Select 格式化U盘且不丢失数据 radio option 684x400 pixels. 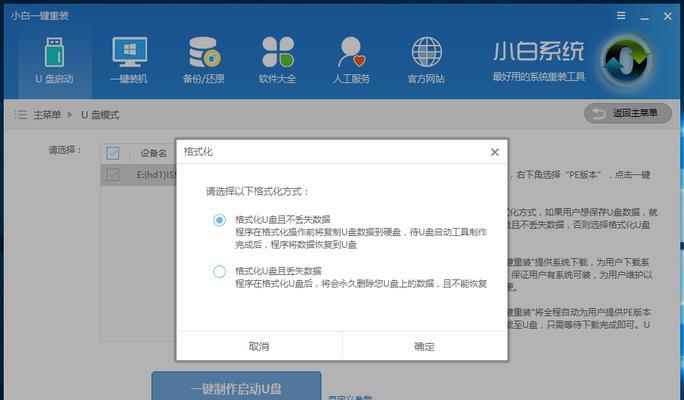click(x=219, y=220)
